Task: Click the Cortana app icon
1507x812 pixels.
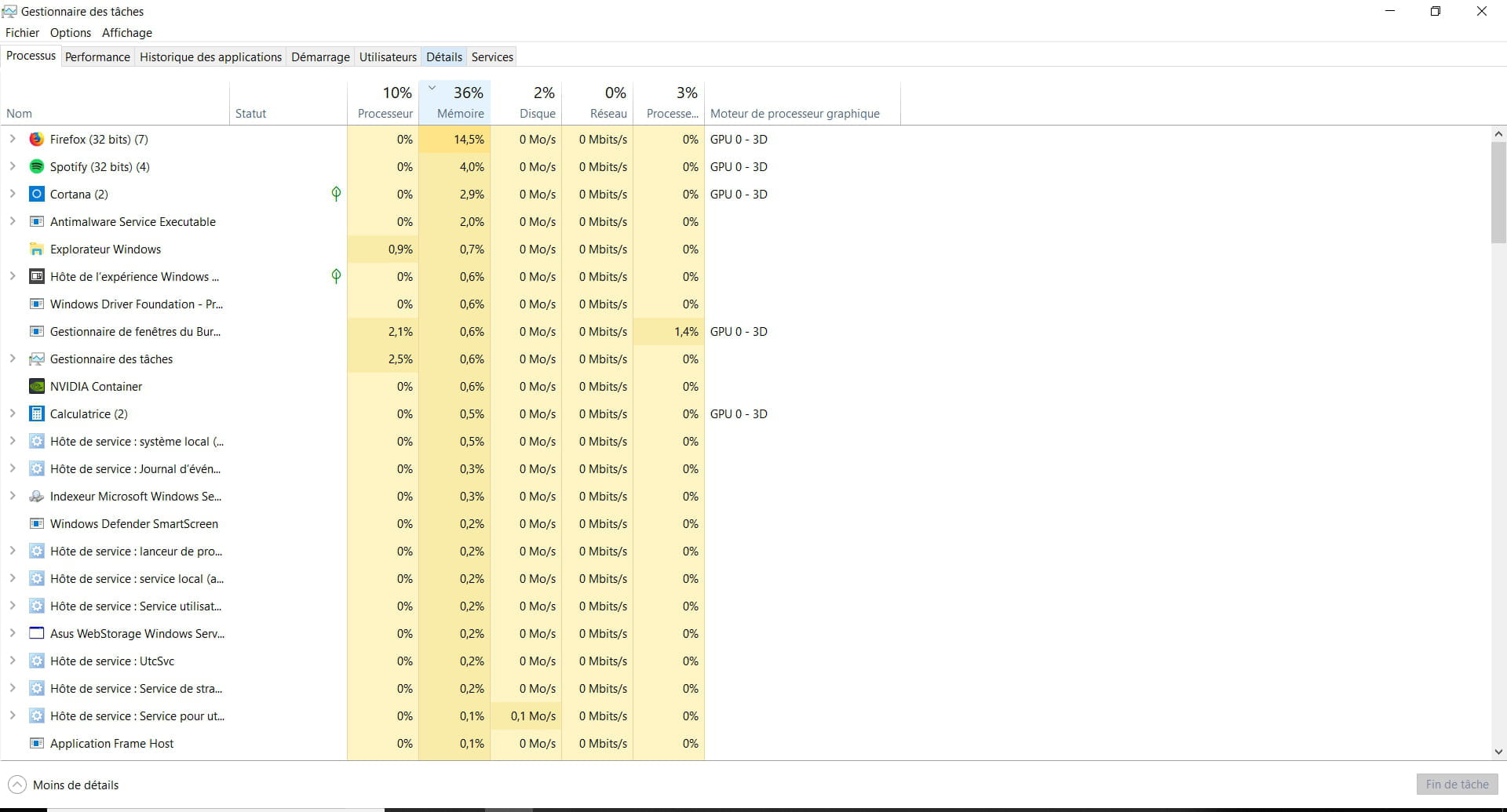Action: 36,194
